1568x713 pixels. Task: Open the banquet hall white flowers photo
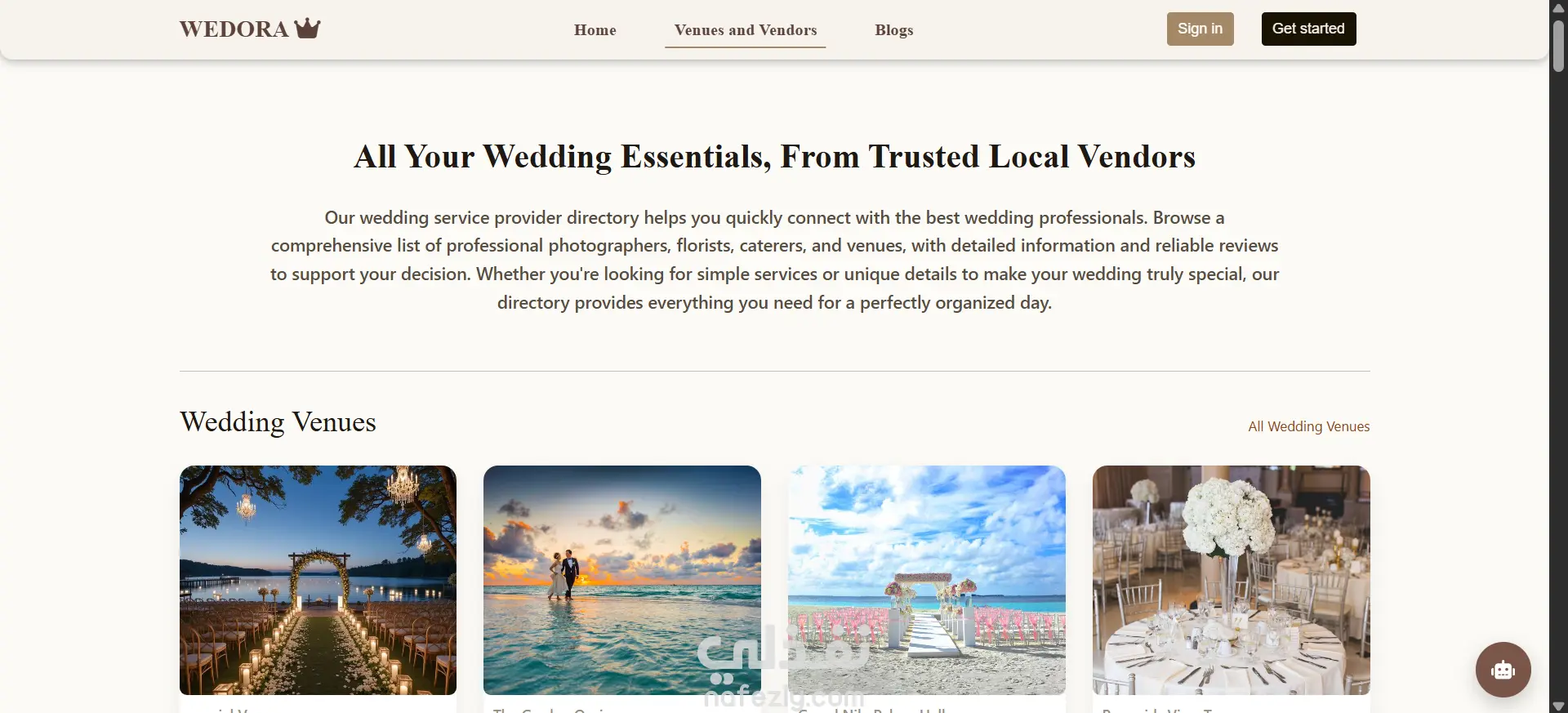1232,580
